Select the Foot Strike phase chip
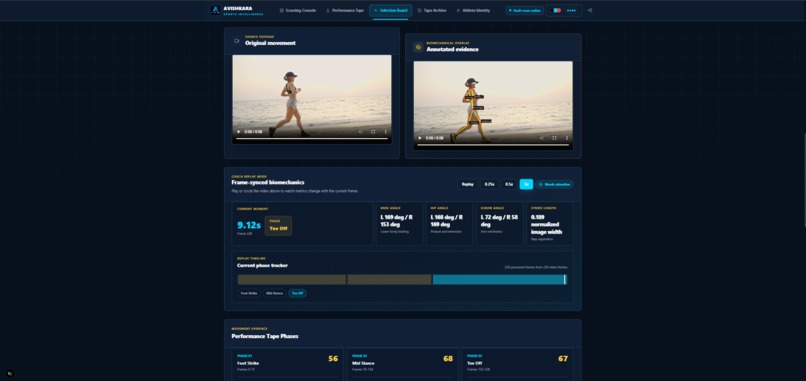Image resolution: width=806 pixels, height=381 pixels. tap(249, 293)
